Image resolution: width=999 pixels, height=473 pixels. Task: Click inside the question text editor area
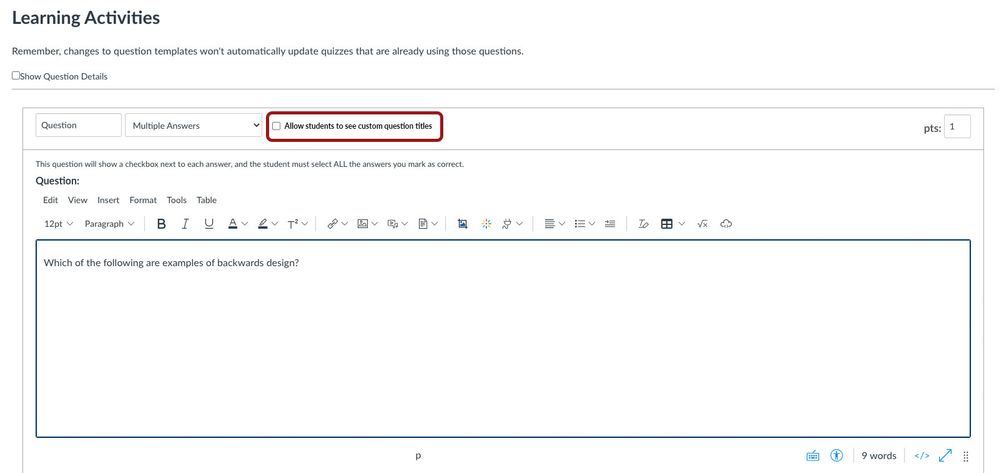click(x=503, y=338)
